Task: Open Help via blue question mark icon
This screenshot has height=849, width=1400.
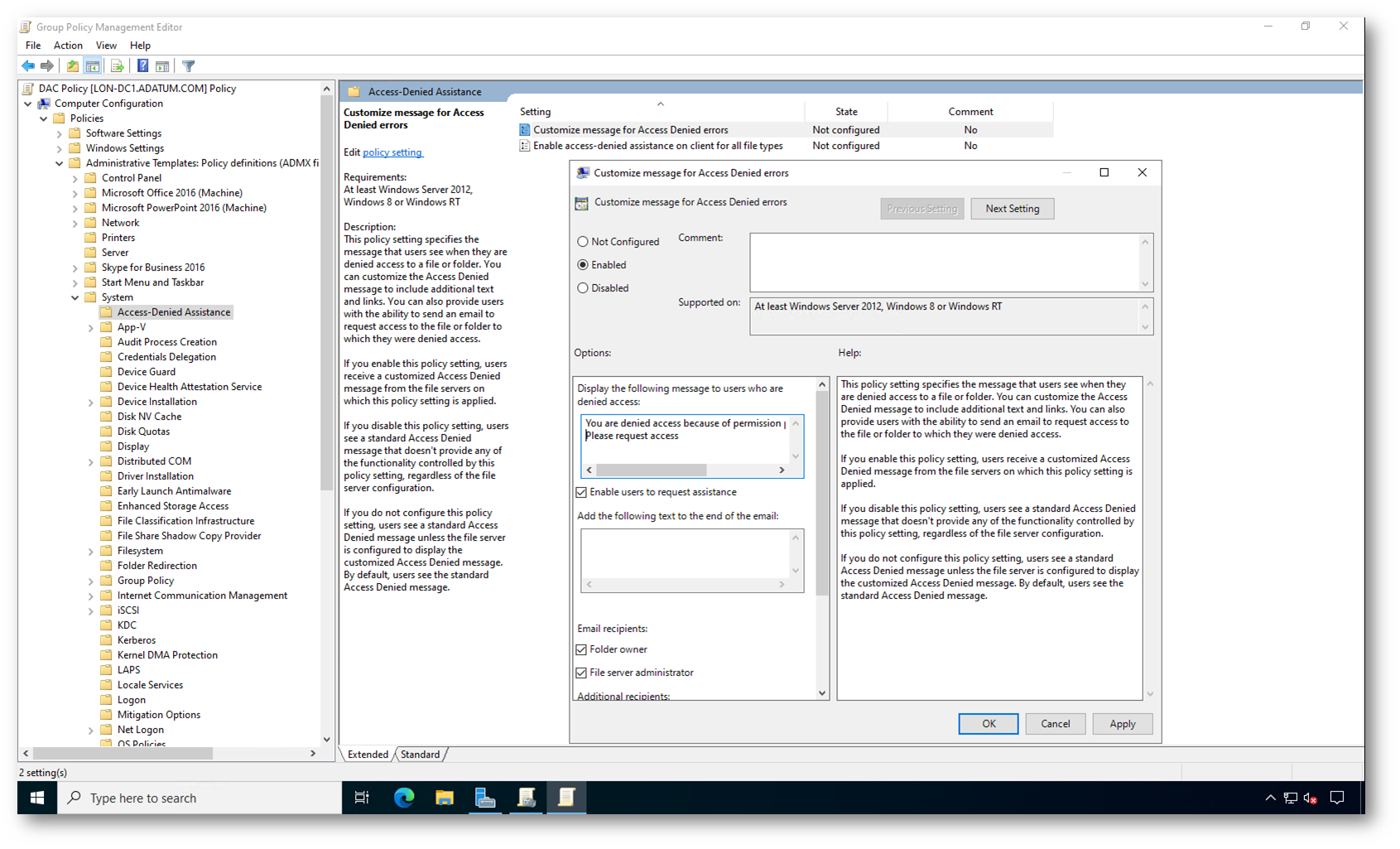Action: (x=142, y=66)
